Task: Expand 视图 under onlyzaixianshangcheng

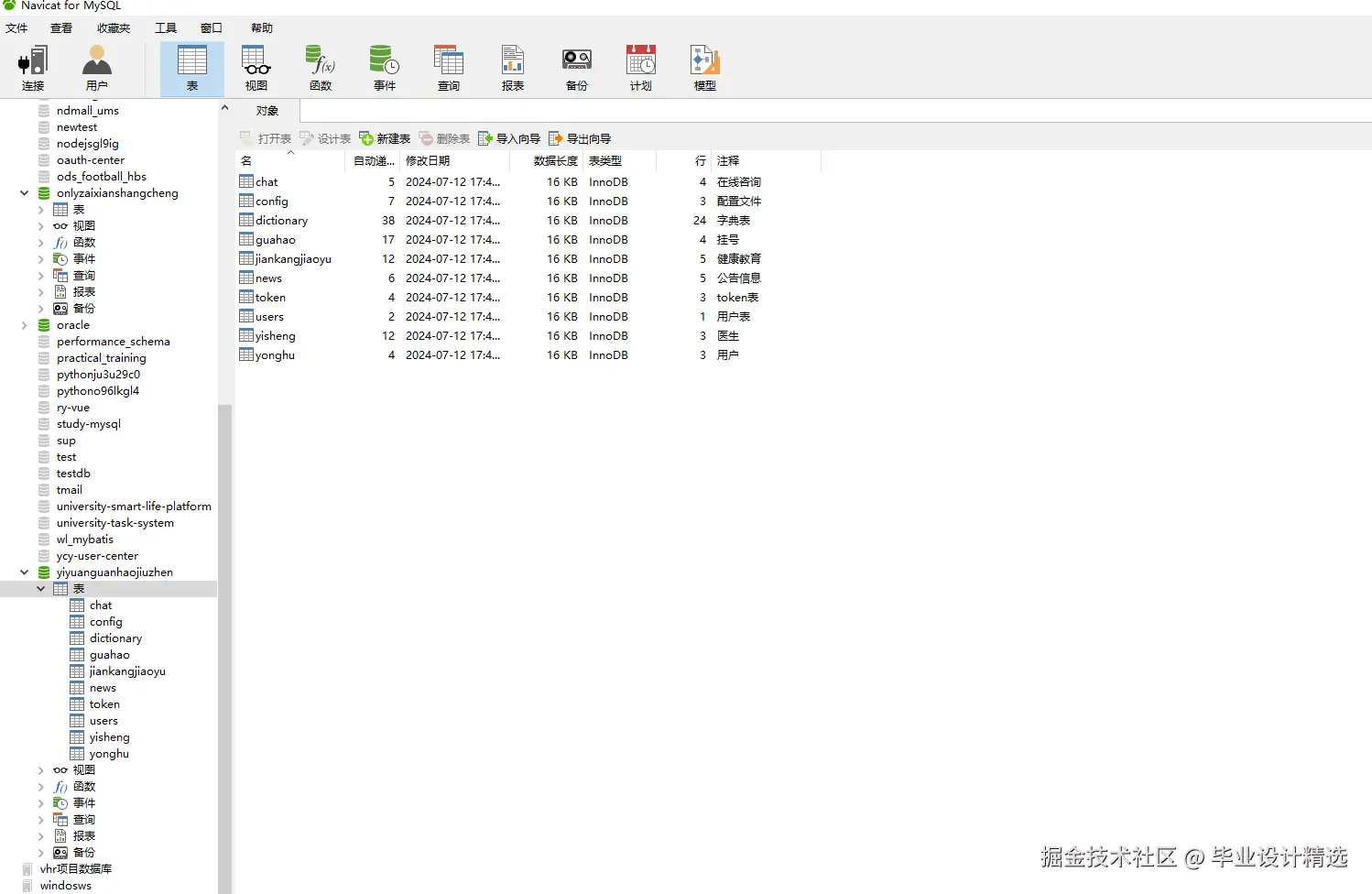Action: point(41,226)
